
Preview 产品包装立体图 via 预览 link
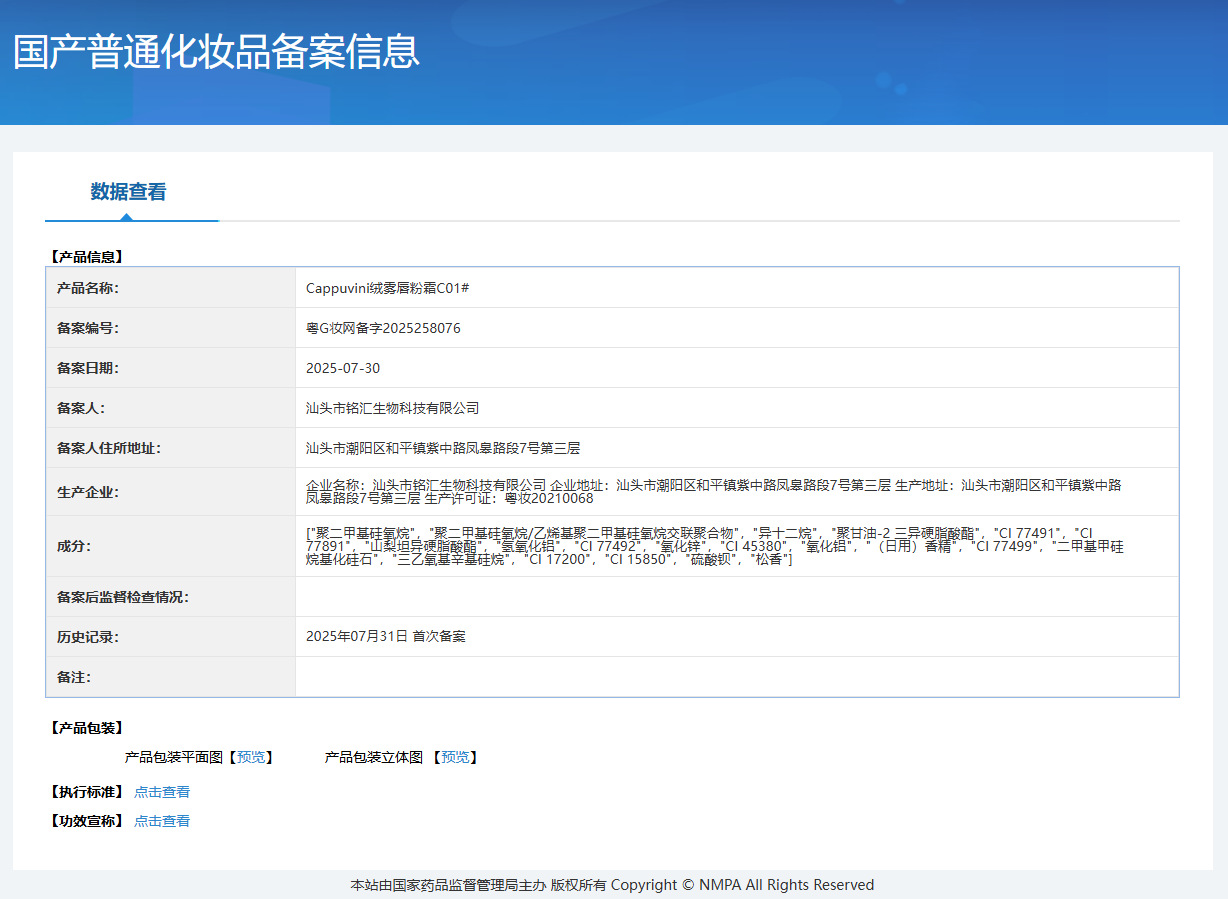click(455, 757)
